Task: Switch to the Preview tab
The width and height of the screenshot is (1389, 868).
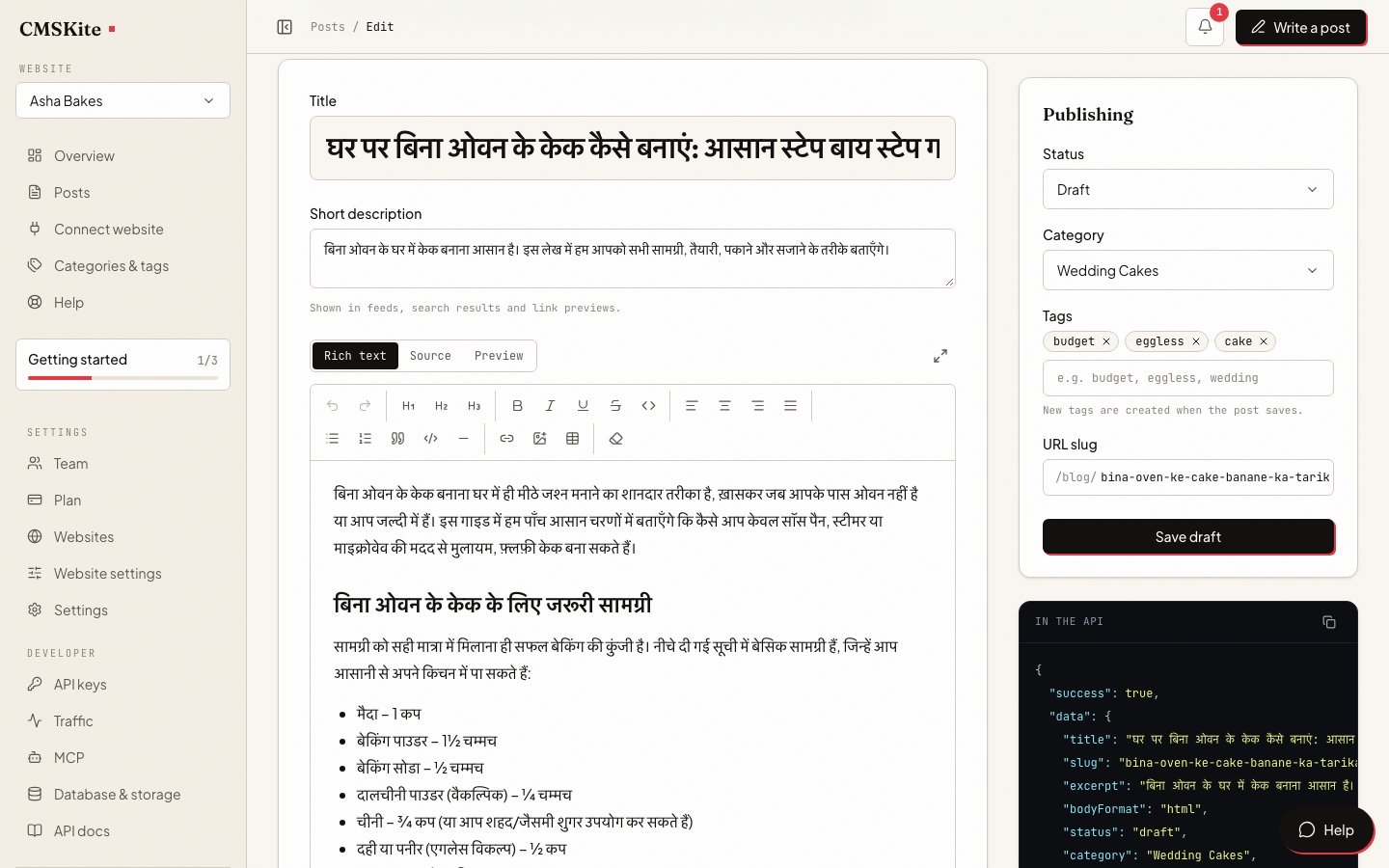Action: pyautogui.click(x=499, y=356)
